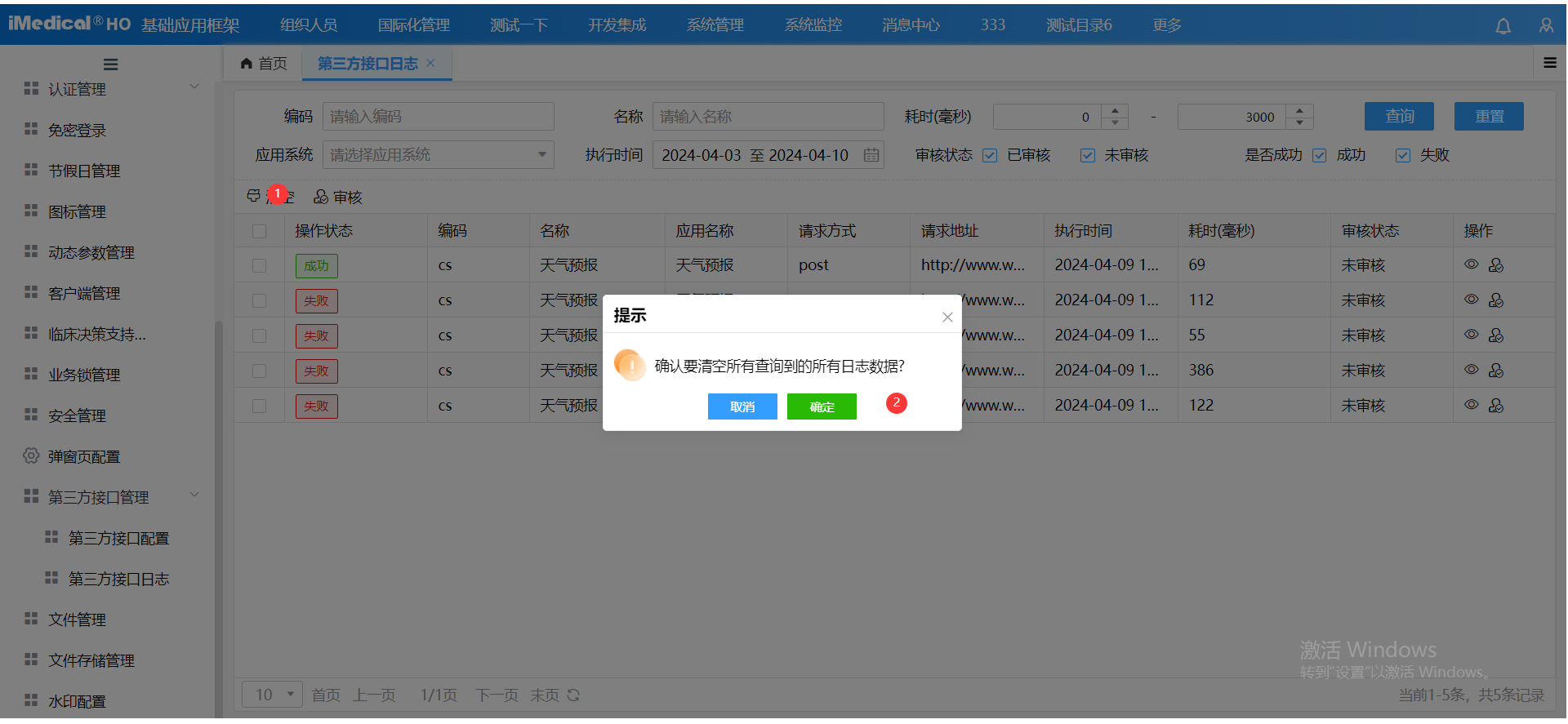The height and width of the screenshot is (724, 1568).
Task: Click the 编码 input field
Action: pyautogui.click(x=438, y=117)
